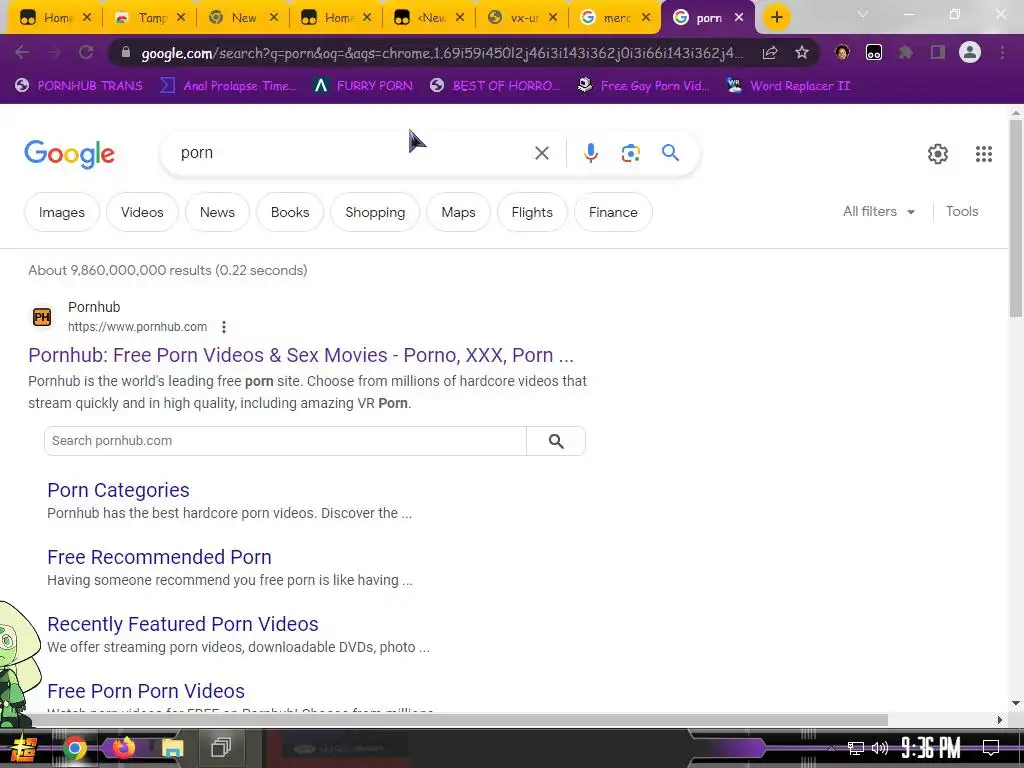1024x768 pixels.
Task: Open the notification center icon
Action: [991, 748]
